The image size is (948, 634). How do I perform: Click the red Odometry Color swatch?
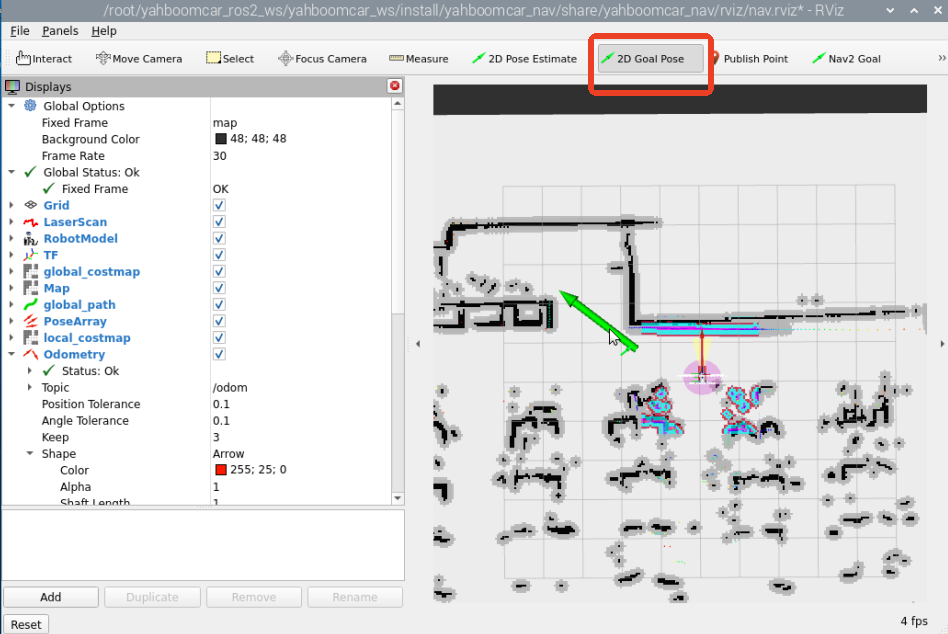pyautogui.click(x=220, y=471)
